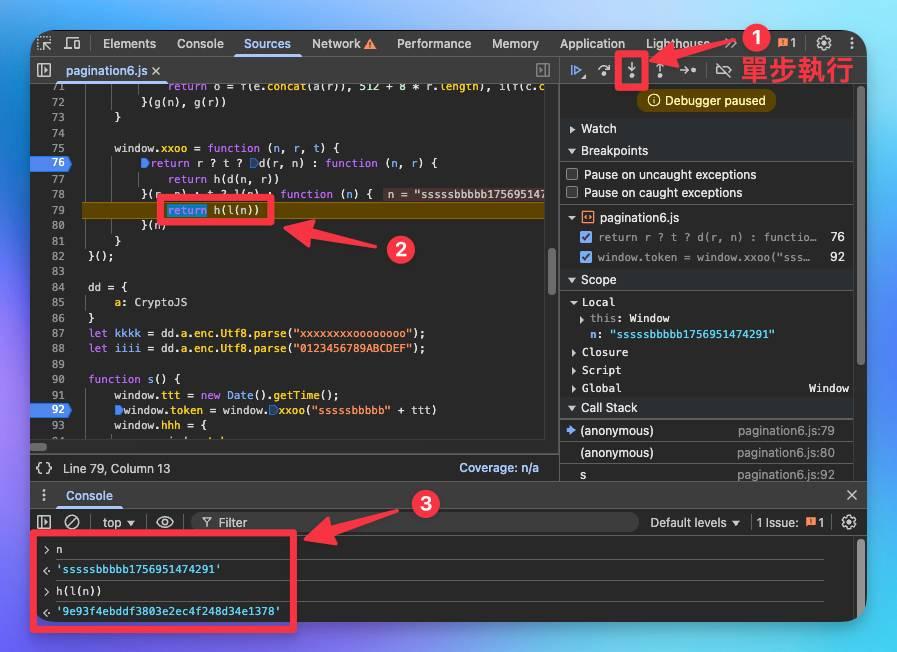Open the Memory tab
The height and width of the screenshot is (652, 897).
pyautogui.click(x=515, y=43)
